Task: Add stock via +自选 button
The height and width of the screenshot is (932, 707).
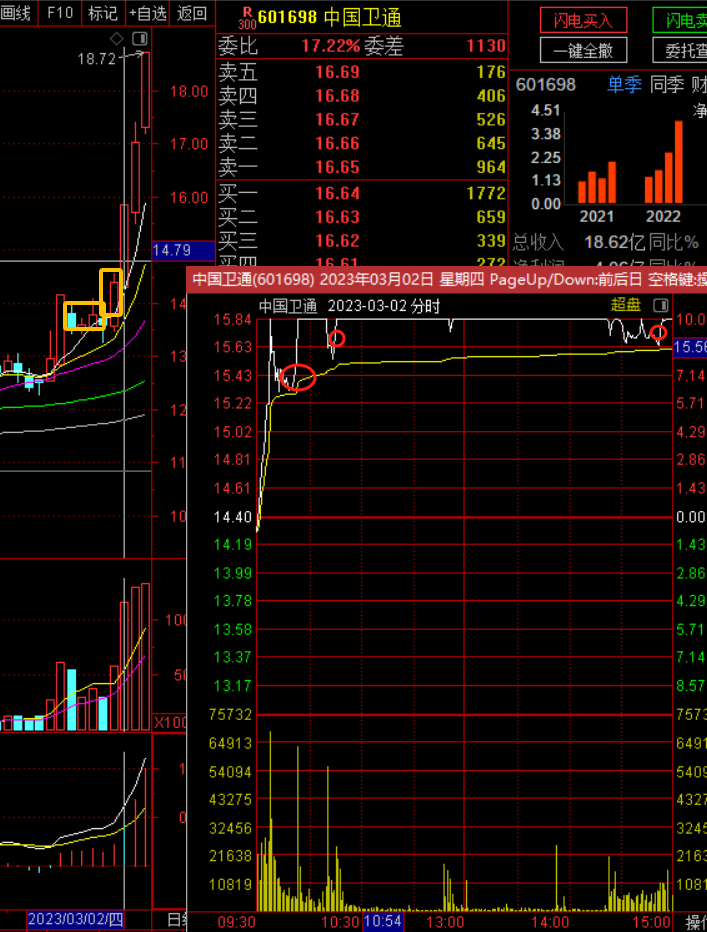Action: point(147,12)
